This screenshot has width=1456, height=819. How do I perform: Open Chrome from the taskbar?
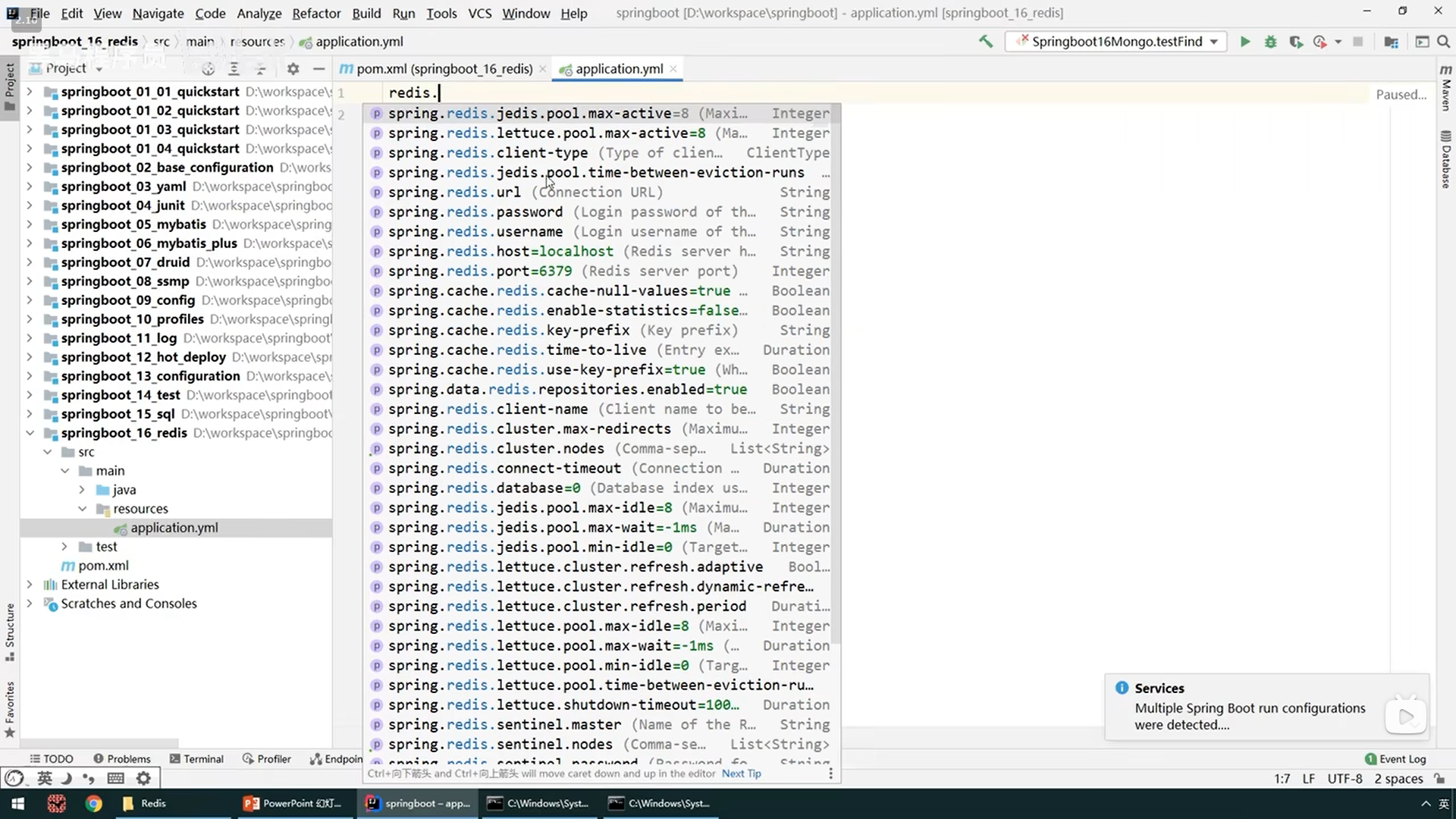(93, 804)
